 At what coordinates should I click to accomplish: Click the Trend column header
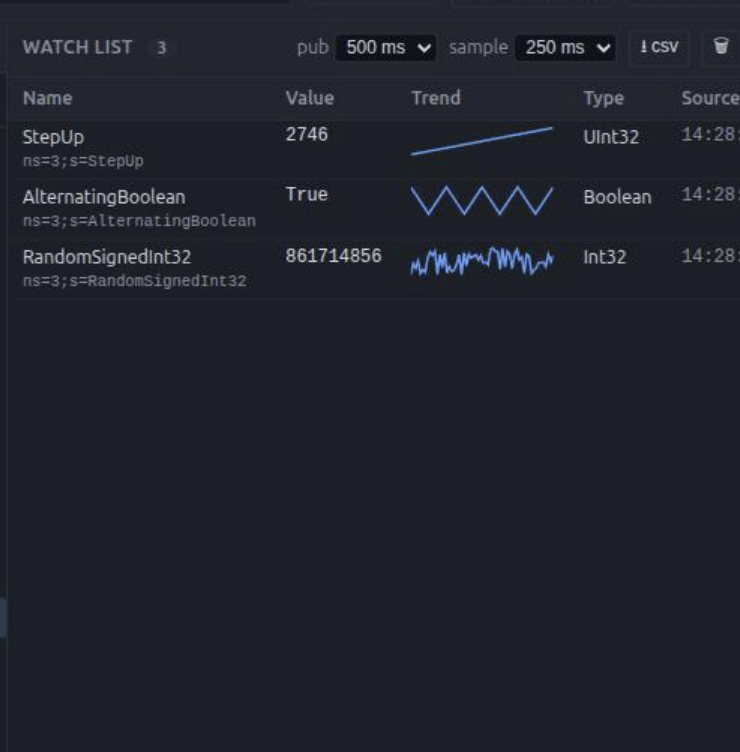point(436,98)
